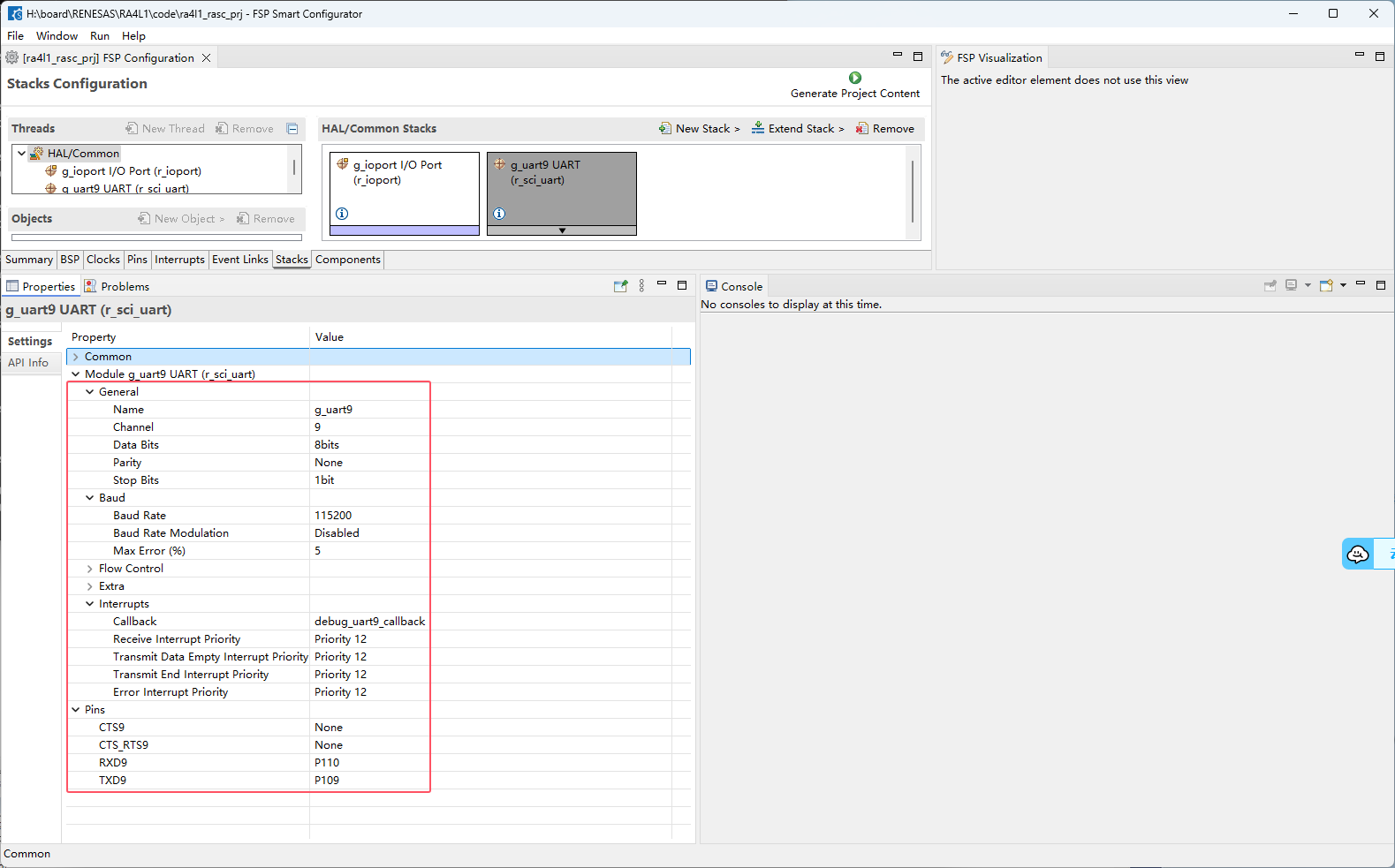Click the Callback value debug_uart9_callback

[x=369, y=622]
